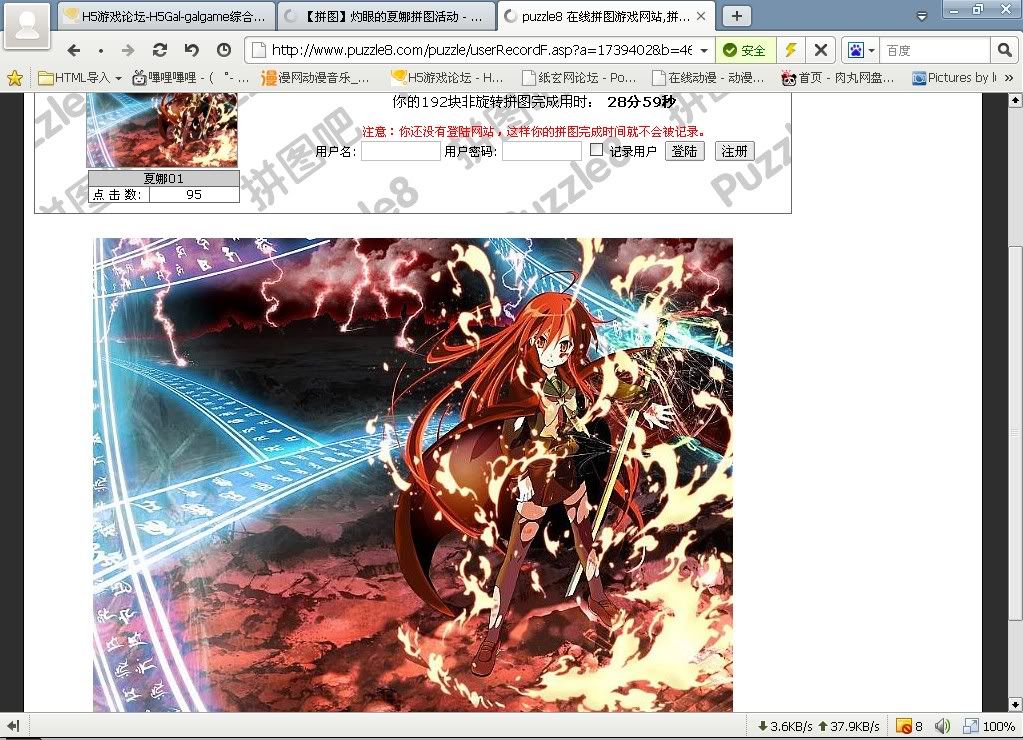Click the search magnifier icon
This screenshot has height=740, width=1023.
click(1004, 50)
